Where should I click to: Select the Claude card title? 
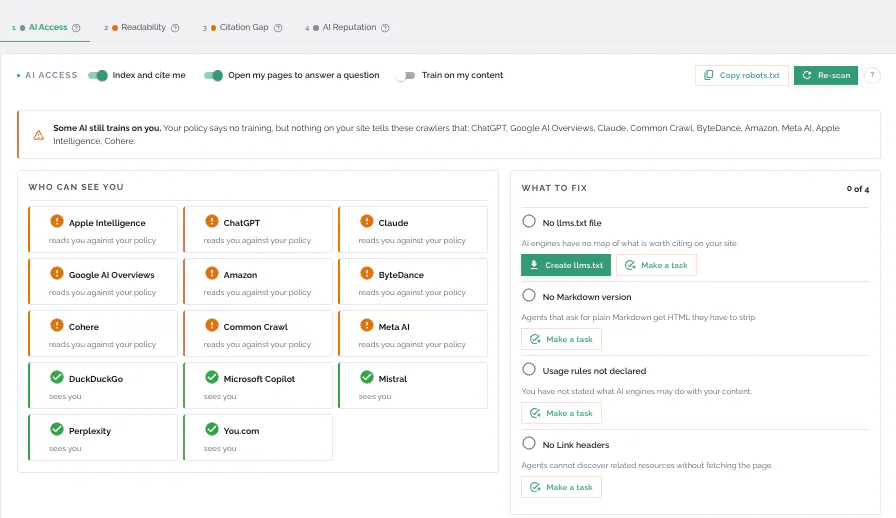point(393,223)
